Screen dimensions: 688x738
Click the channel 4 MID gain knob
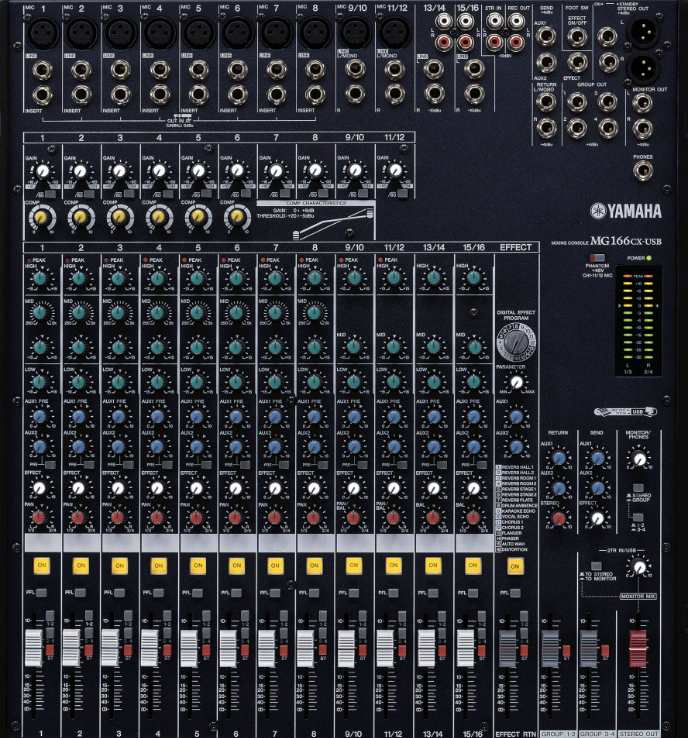[x=158, y=347]
